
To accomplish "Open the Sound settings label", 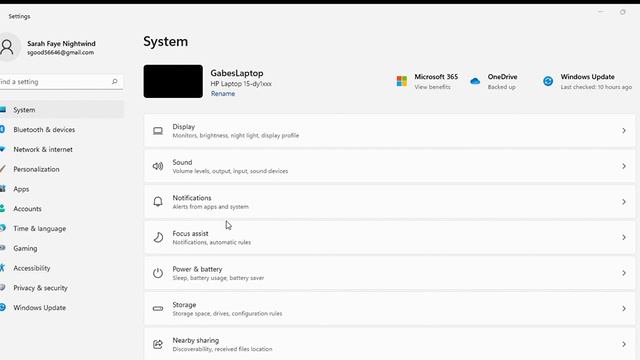I will pos(182,162).
